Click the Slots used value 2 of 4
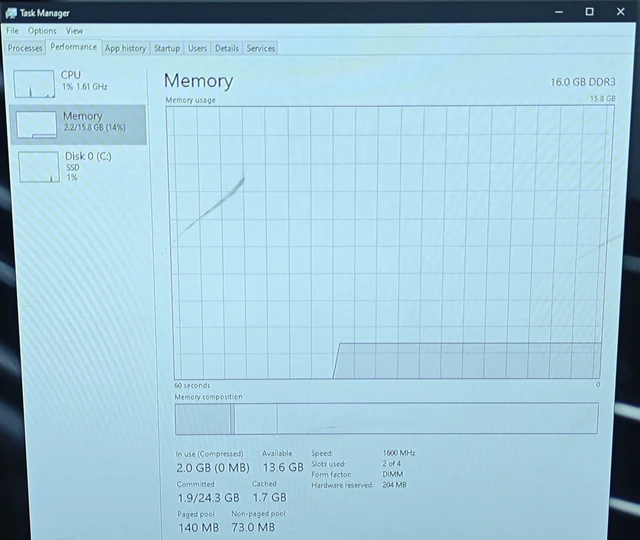Screen dimensions: 640x540 tap(391, 464)
